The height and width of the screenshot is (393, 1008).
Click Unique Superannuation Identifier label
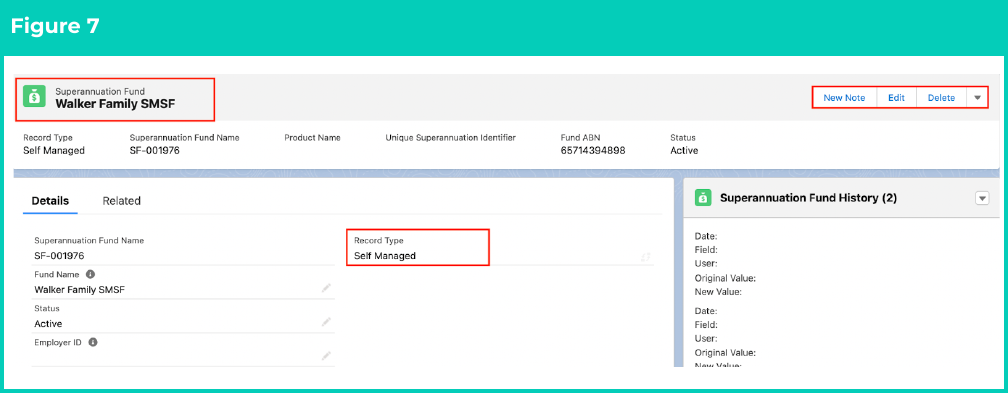[451, 138]
